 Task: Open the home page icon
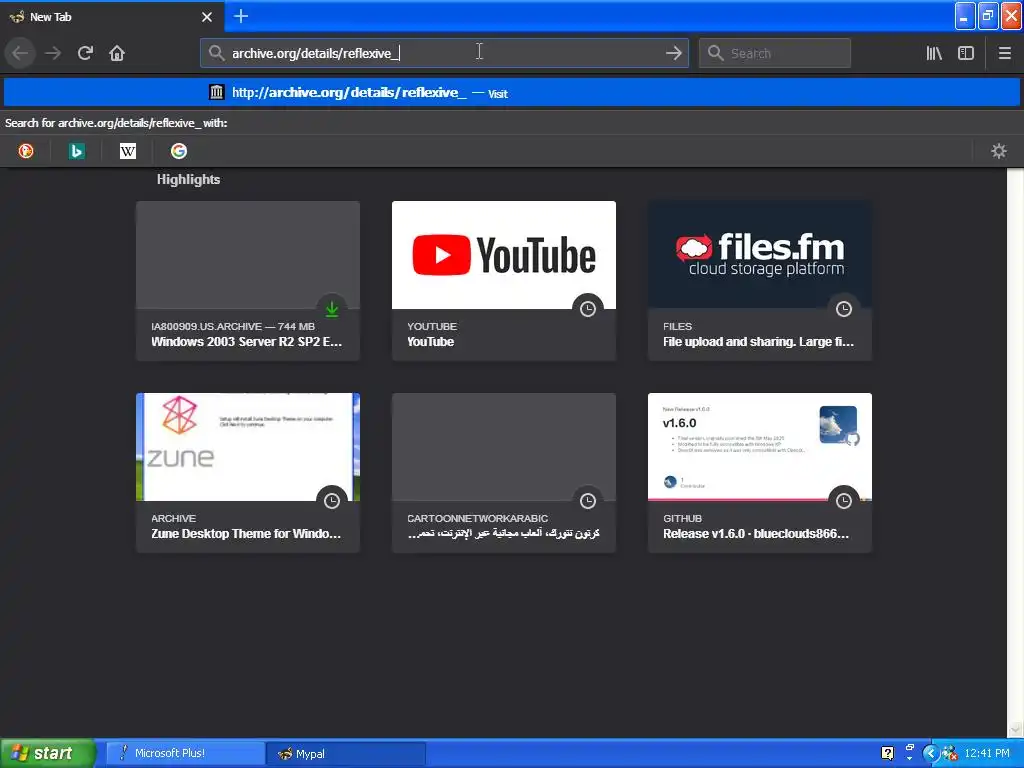click(117, 53)
